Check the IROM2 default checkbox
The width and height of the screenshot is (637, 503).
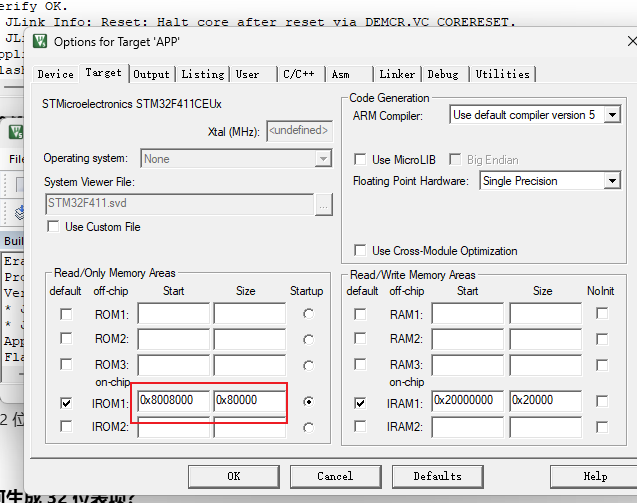[x=66, y=427]
